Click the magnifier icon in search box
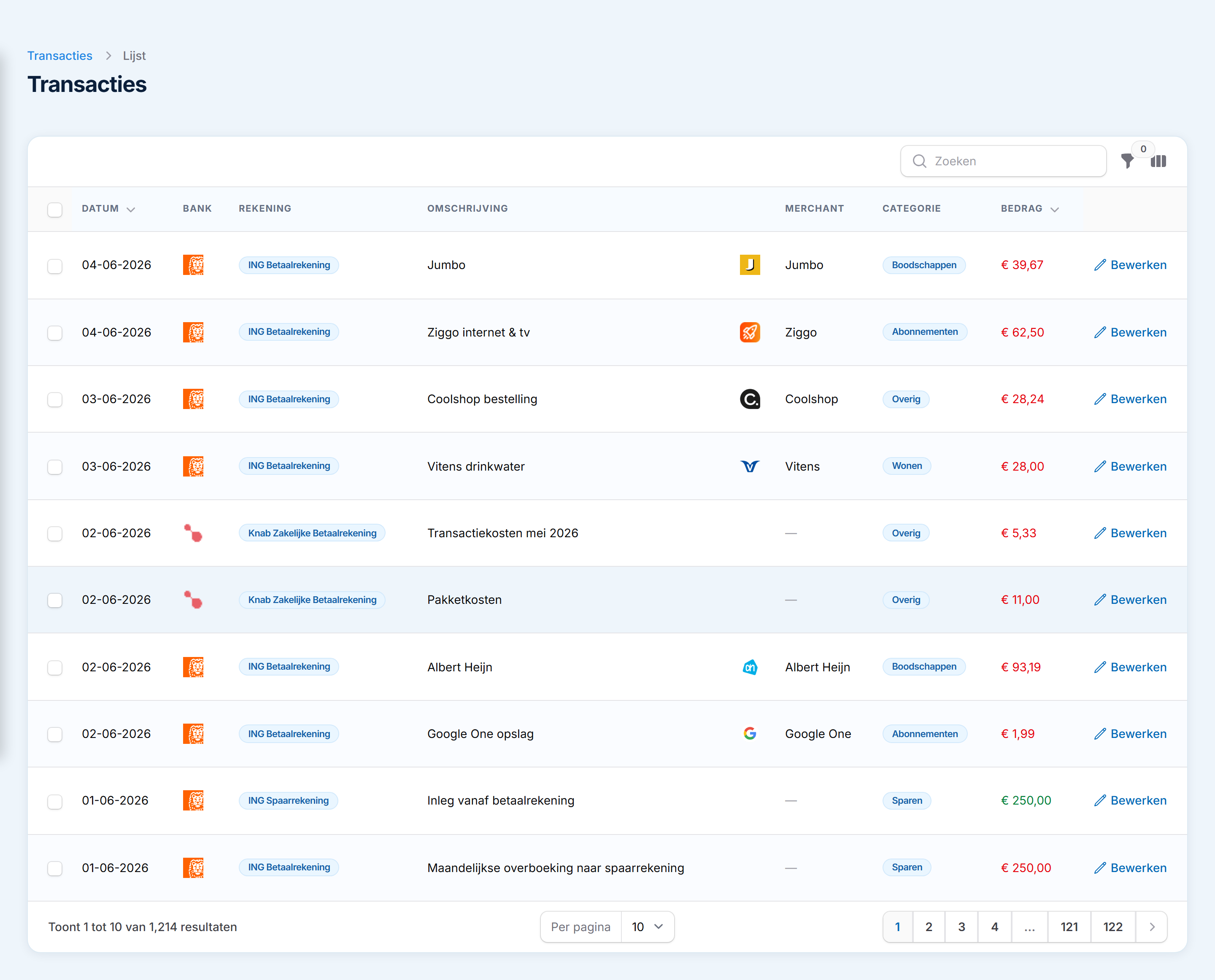This screenshot has width=1215, height=980. click(x=920, y=162)
